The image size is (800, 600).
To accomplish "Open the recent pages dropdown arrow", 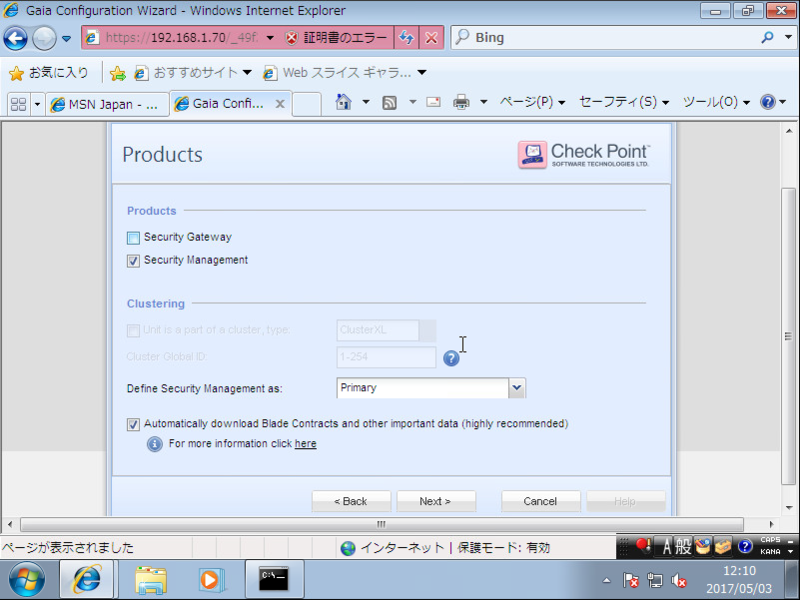I will pos(66,38).
